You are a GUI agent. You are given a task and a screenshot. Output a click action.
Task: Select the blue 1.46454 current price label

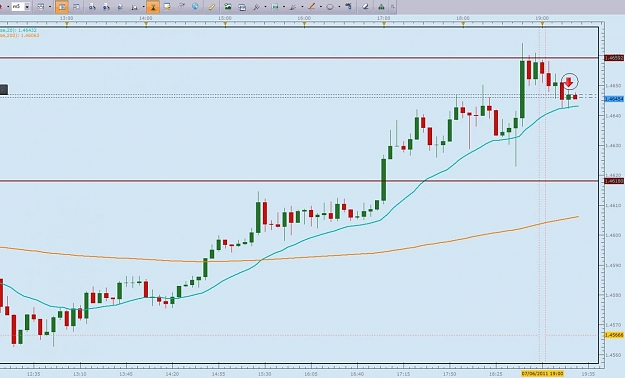(614, 99)
